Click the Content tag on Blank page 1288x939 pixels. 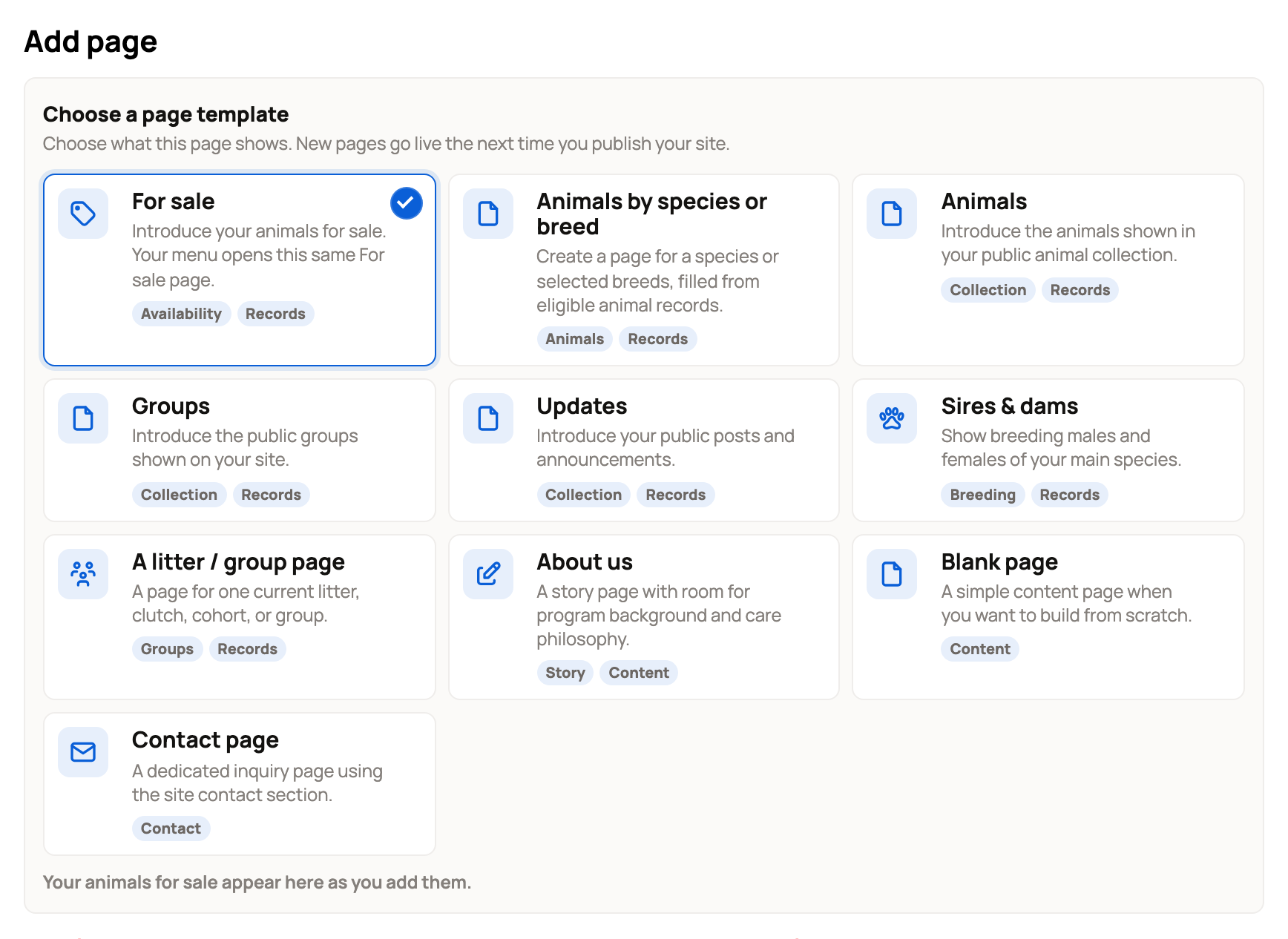tap(980, 649)
